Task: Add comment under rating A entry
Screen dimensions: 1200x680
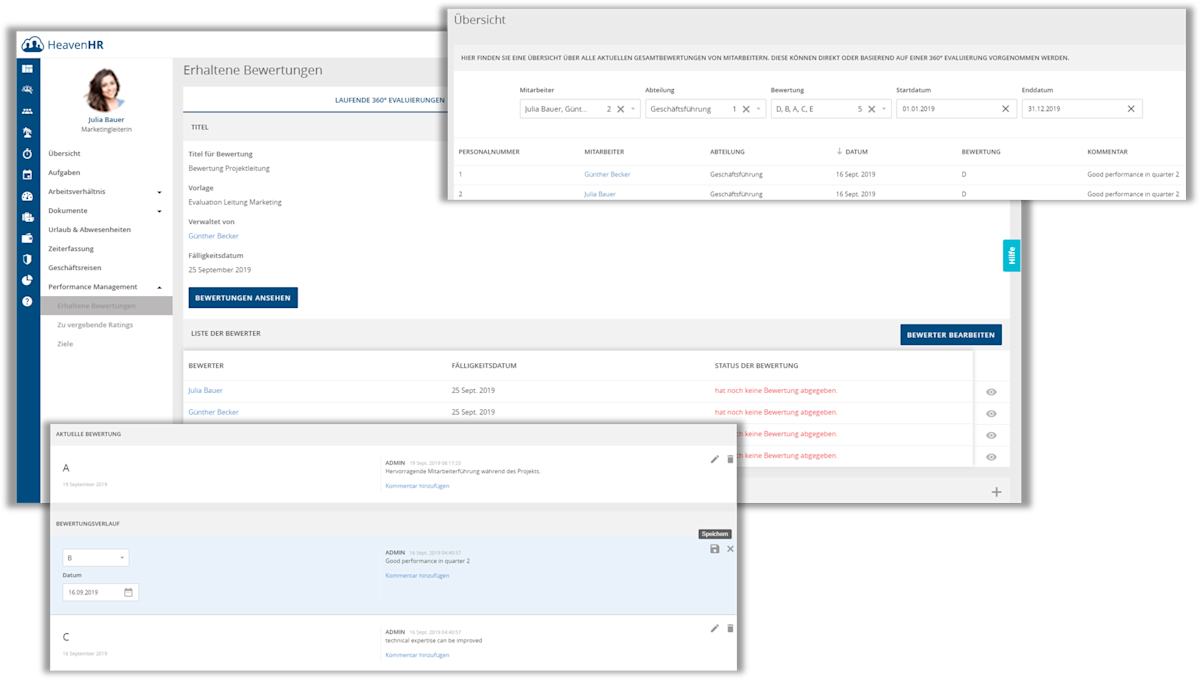Action: (417, 486)
